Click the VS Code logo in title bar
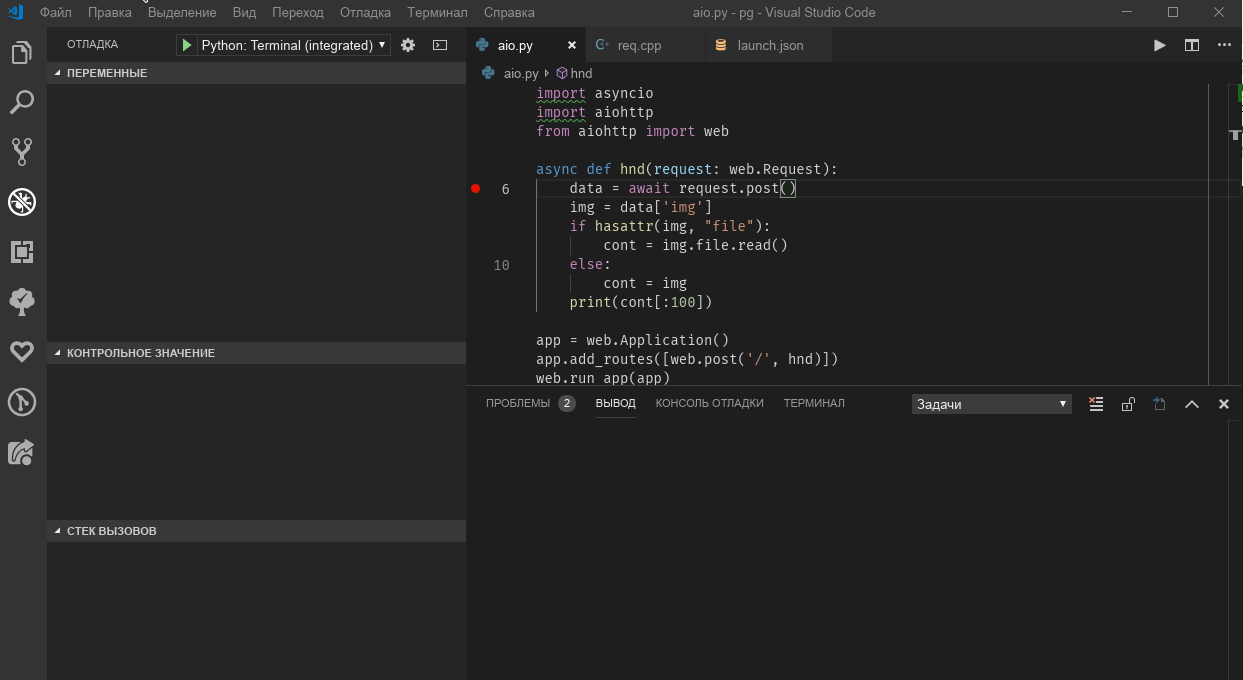This screenshot has width=1243, height=680. coord(15,13)
